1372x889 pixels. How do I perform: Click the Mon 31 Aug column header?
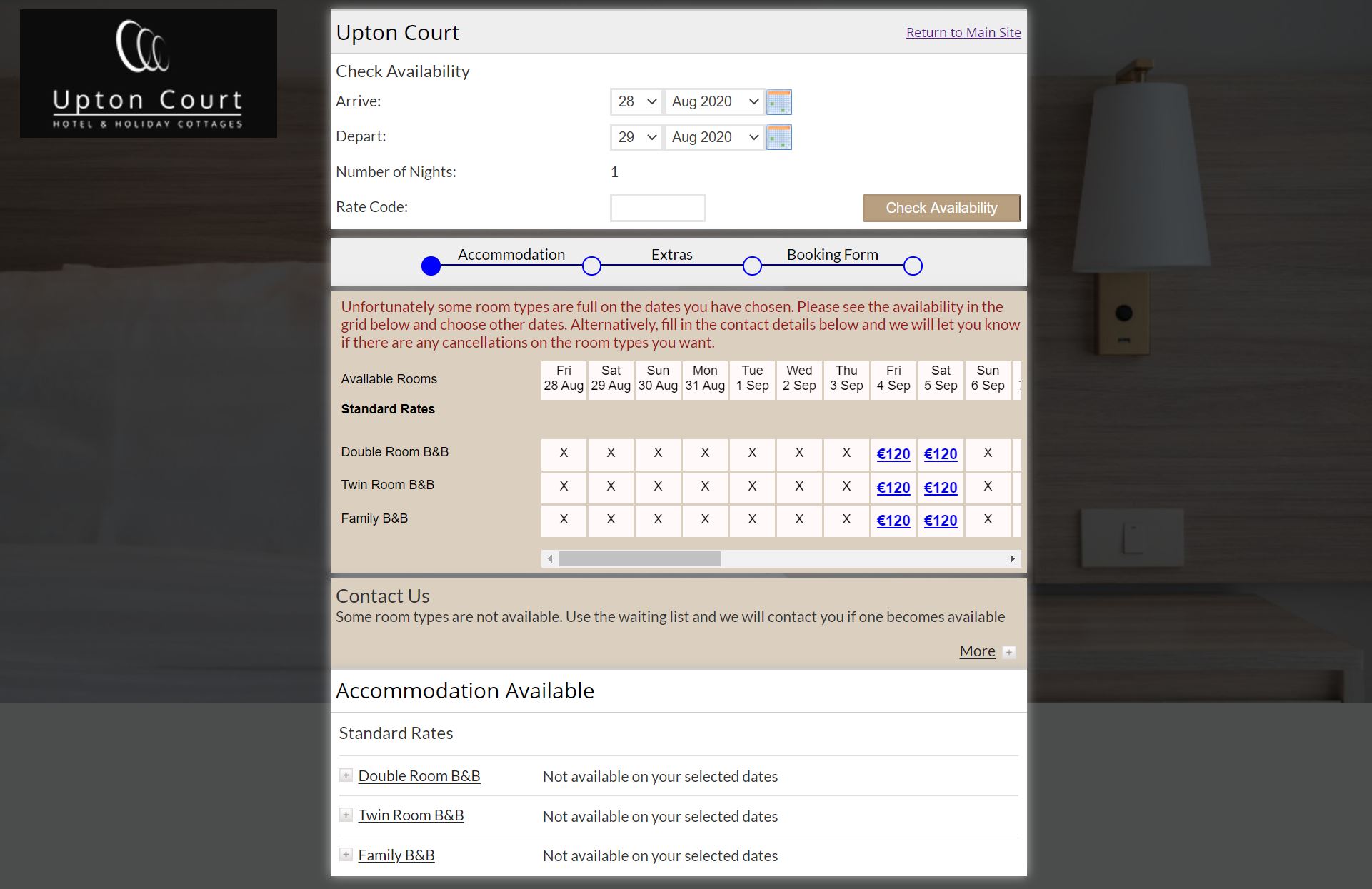click(x=705, y=378)
